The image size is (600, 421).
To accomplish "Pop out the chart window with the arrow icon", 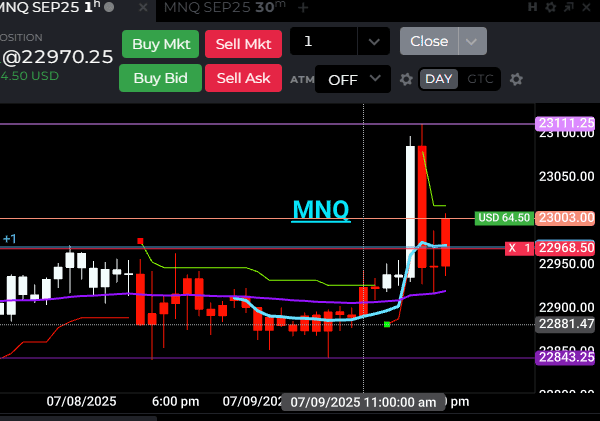I will pyautogui.click(x=569, y=7).
